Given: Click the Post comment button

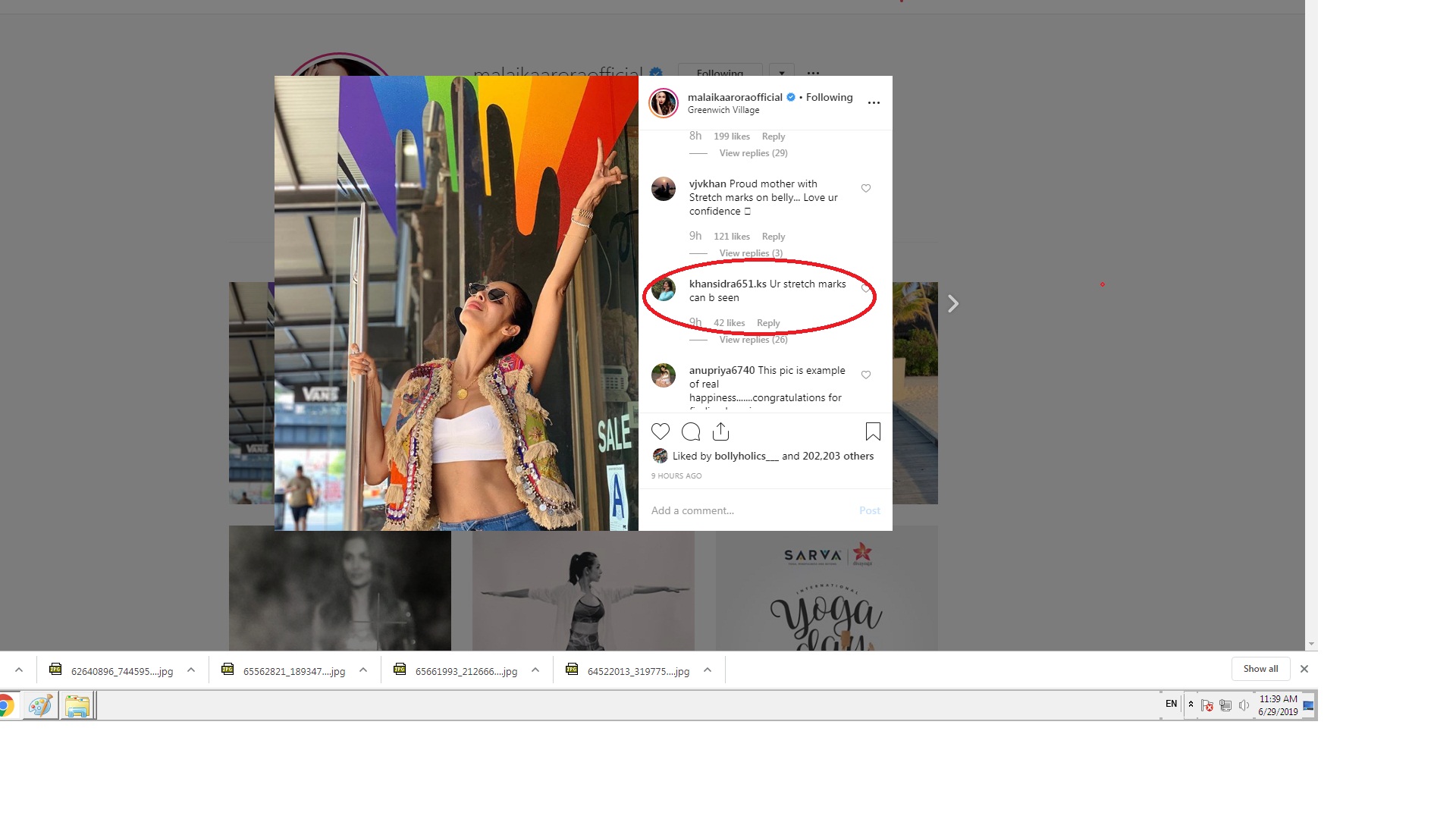Looking at the screenshot, I should coord(870,510).
